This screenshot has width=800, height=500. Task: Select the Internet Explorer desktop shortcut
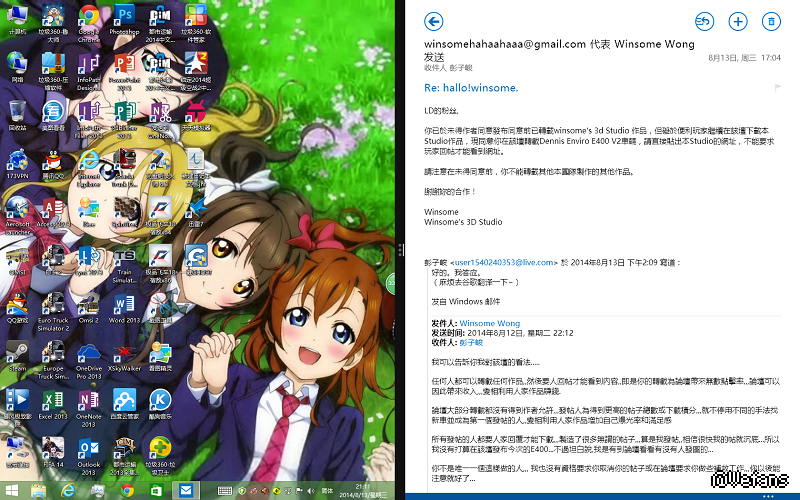coord(88,167)
